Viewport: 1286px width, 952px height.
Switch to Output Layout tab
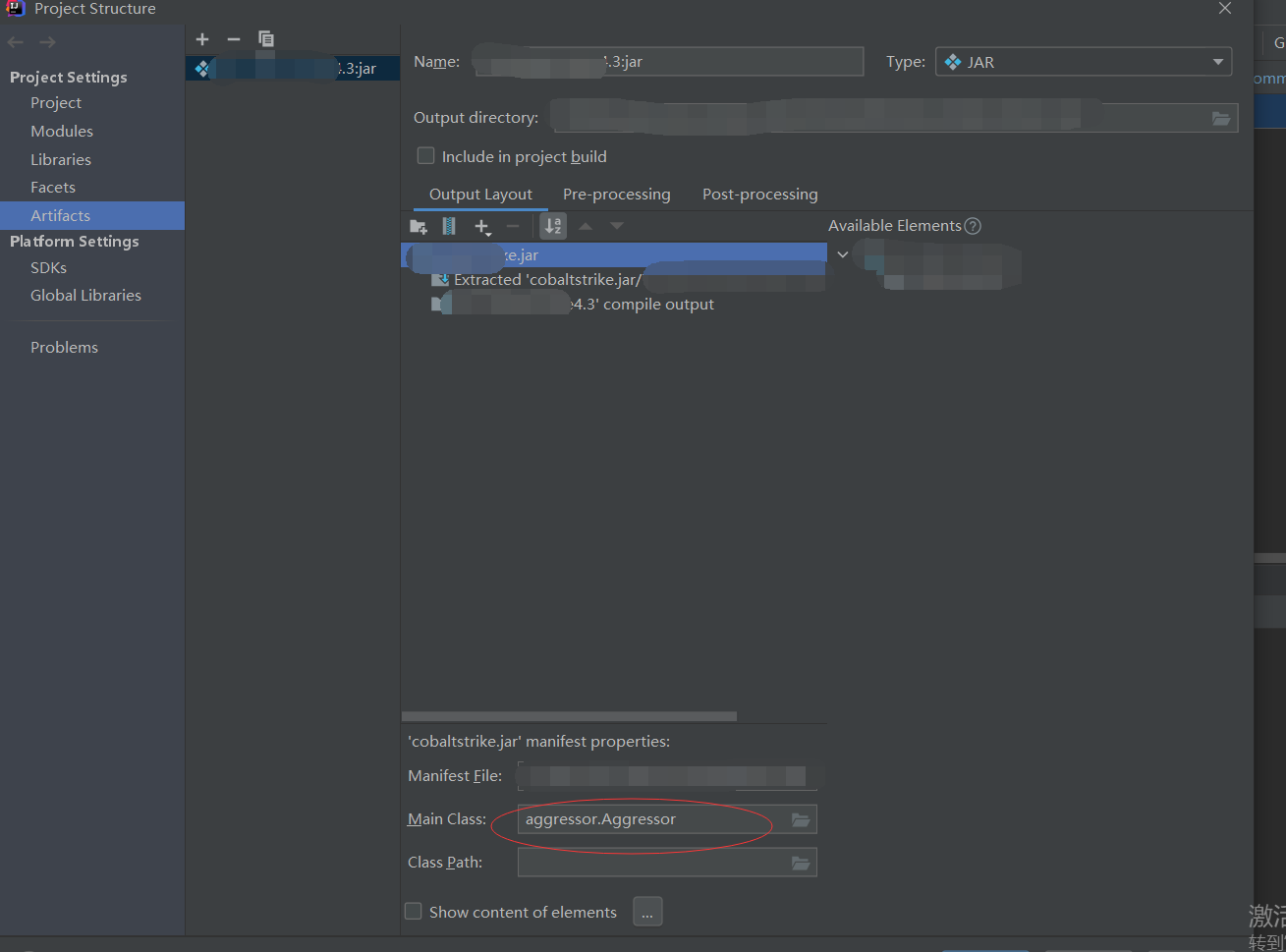point(480,195)
